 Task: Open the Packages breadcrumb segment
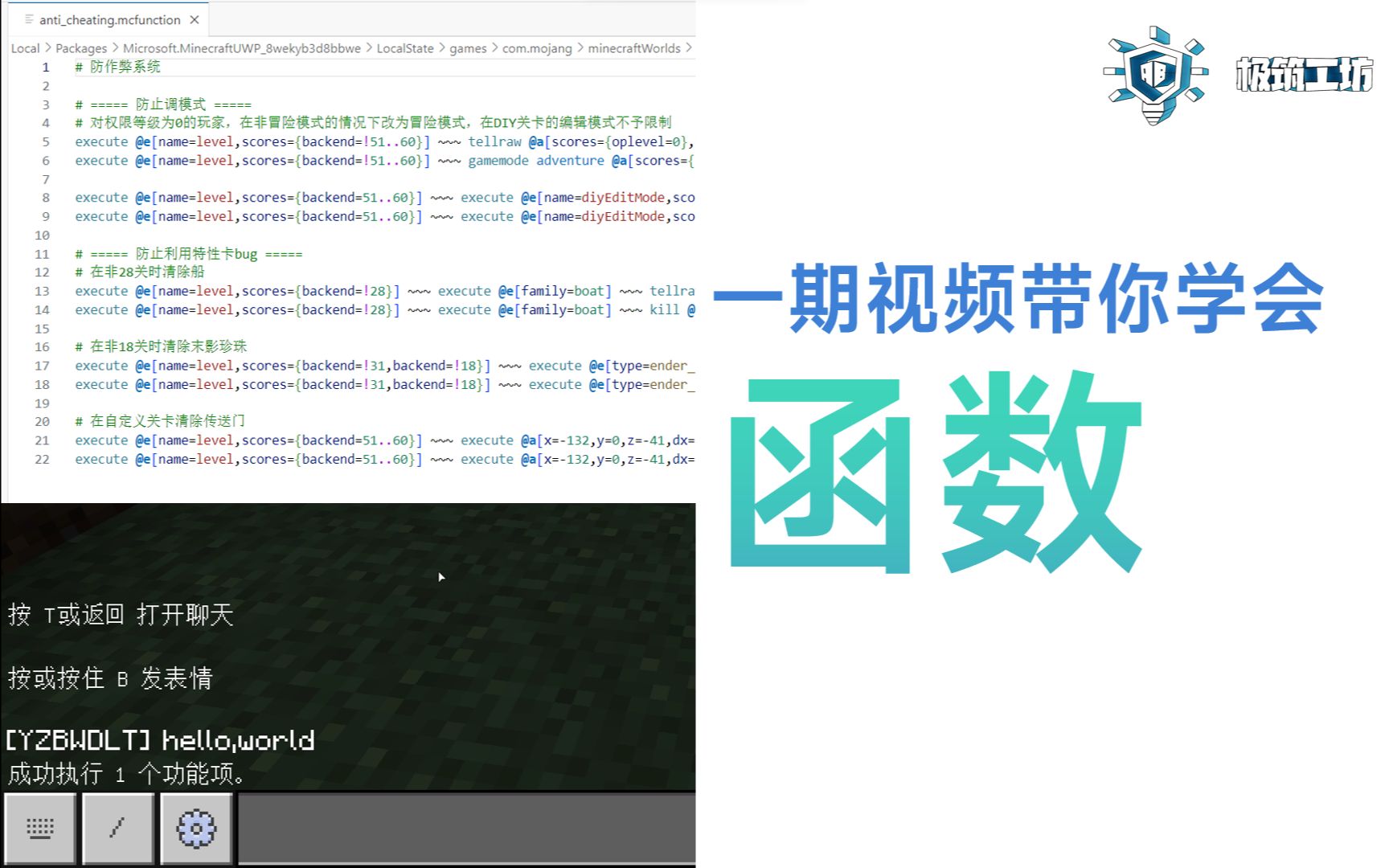click(81, 48)
